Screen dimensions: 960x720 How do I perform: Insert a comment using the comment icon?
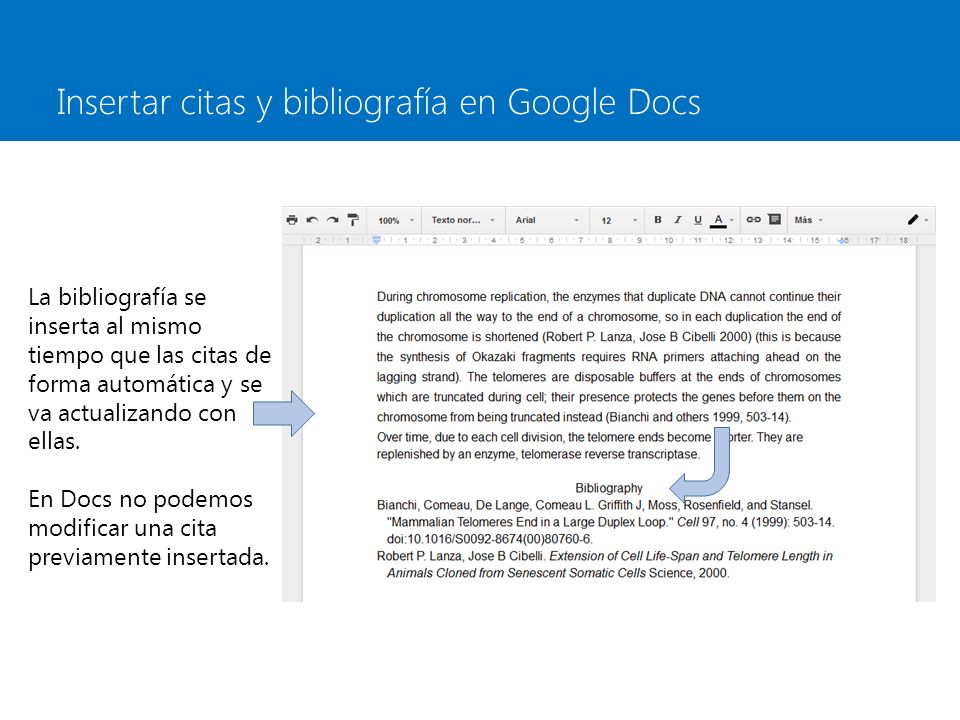pos(774,219)
